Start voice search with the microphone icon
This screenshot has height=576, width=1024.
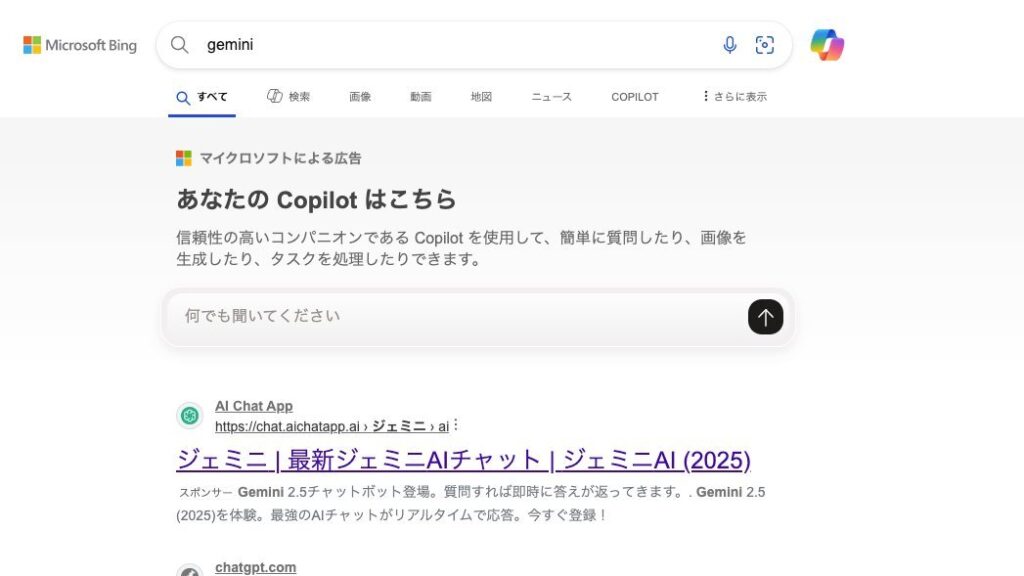[730, 45]
